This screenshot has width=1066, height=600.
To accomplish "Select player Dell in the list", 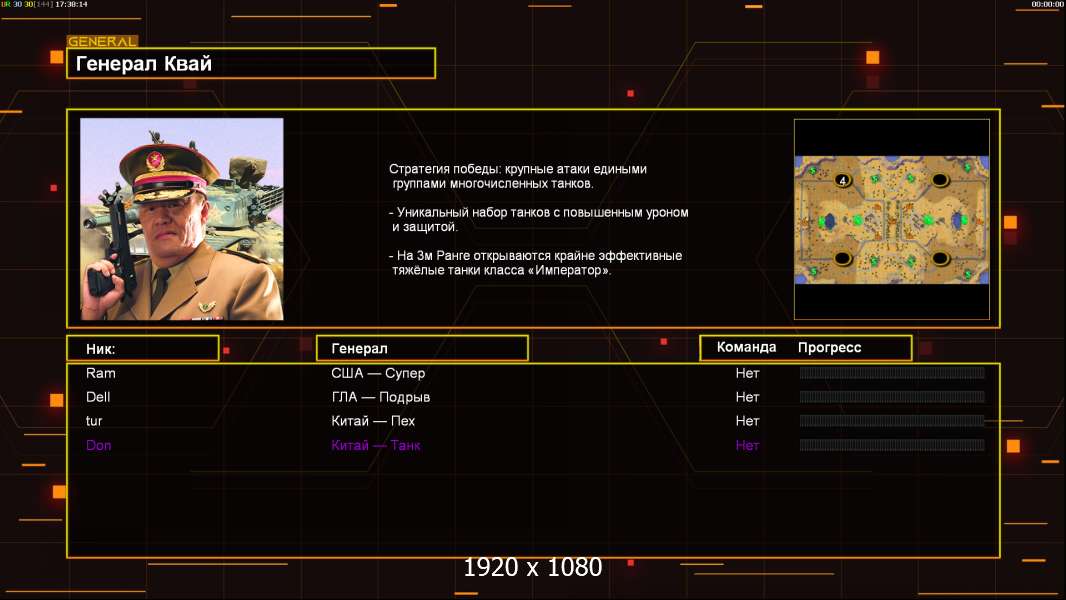I will point(98,397).
